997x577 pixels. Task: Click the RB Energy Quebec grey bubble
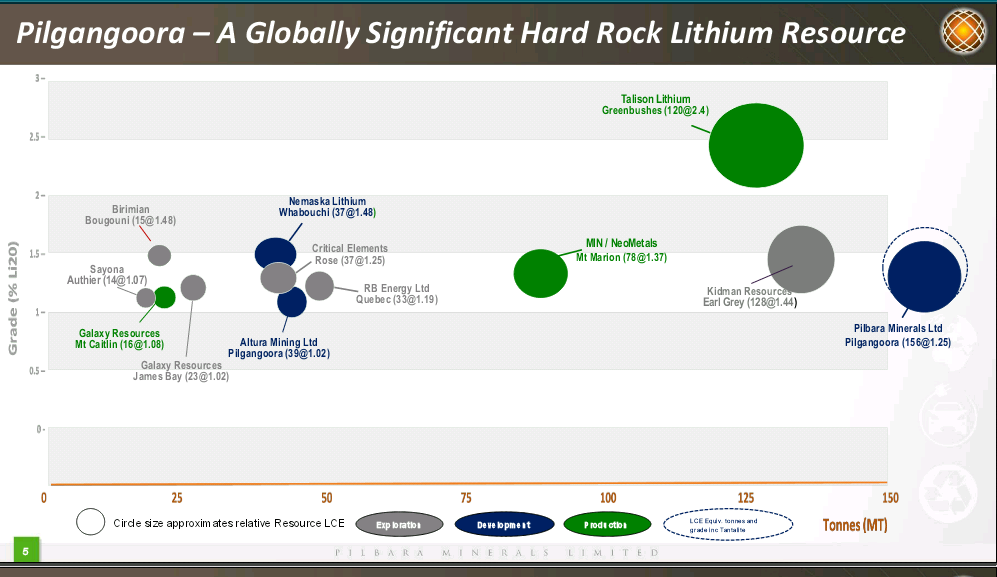pos(319,286)
